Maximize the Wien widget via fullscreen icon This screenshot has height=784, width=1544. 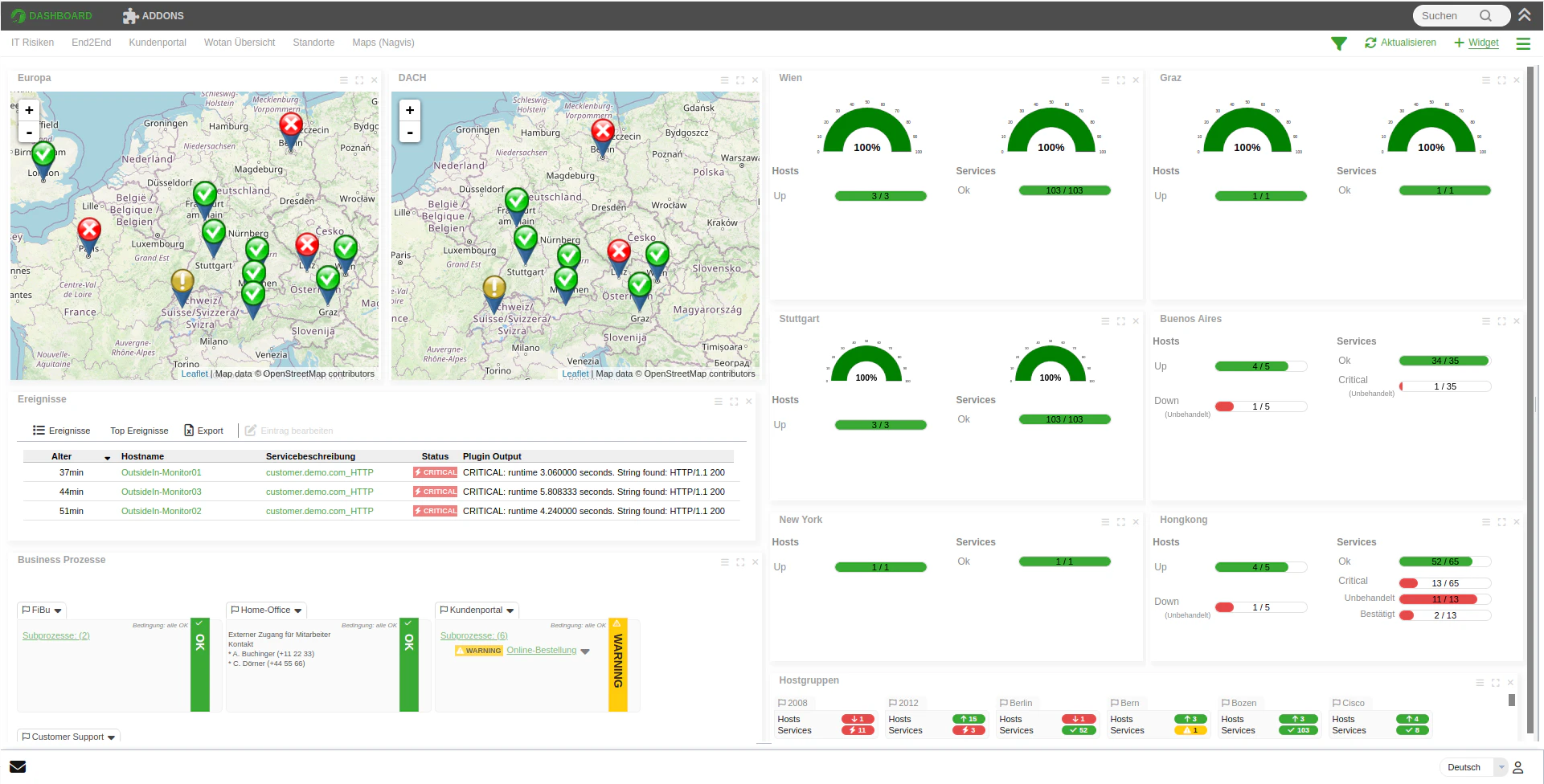pos(1120,80)
